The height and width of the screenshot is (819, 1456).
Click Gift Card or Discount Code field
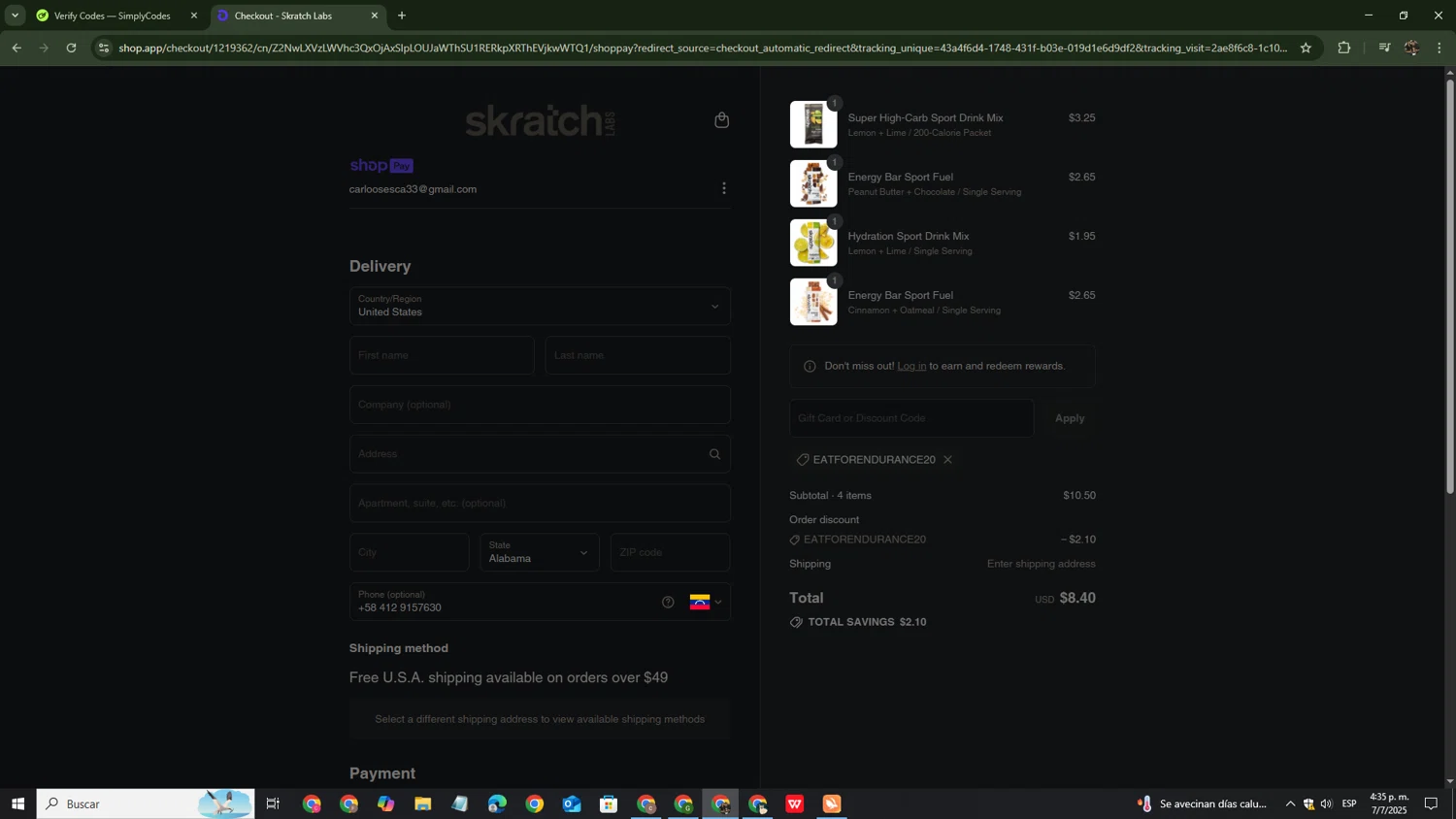[910, 418]
